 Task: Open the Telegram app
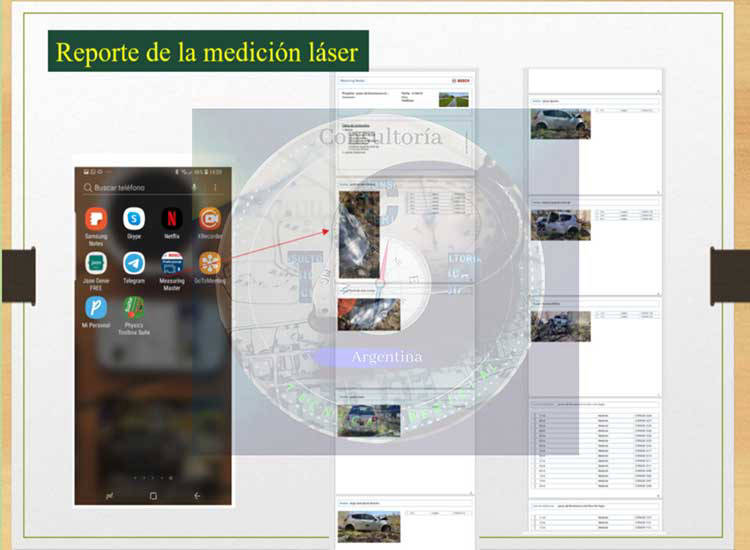click(134, 263)
